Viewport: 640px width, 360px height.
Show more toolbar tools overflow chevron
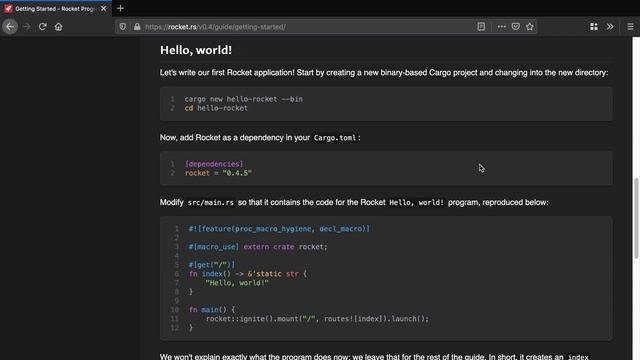pos(610,27)
